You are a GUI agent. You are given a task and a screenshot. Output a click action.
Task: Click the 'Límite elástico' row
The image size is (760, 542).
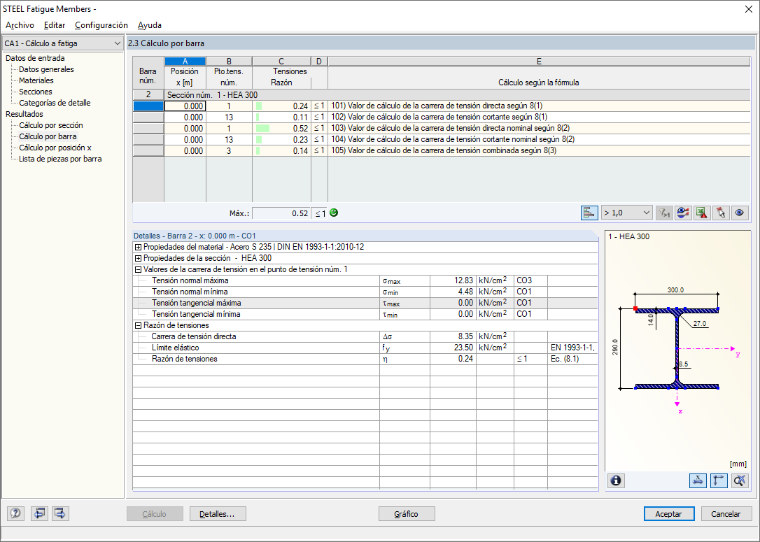tap(365, 348)
